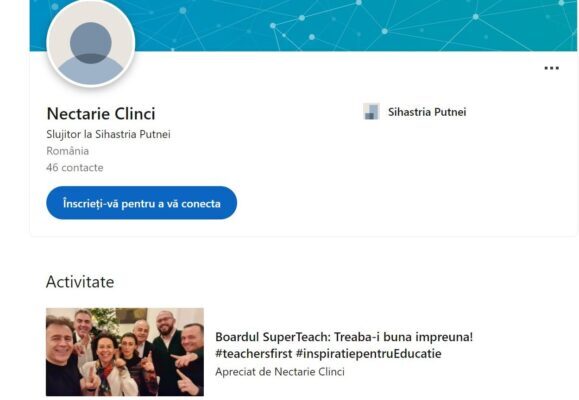Click Apreciat de Nectarie Clinci text
Screen dimensions: 579x400
(x=280, y=372)
